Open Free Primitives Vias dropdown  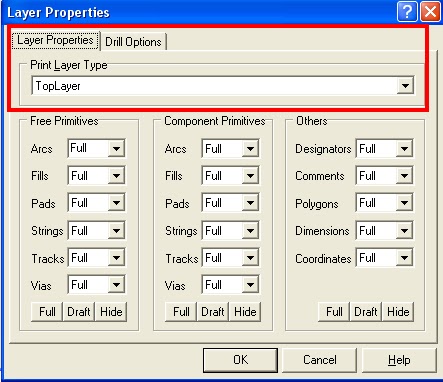click(x=116, y=285)
